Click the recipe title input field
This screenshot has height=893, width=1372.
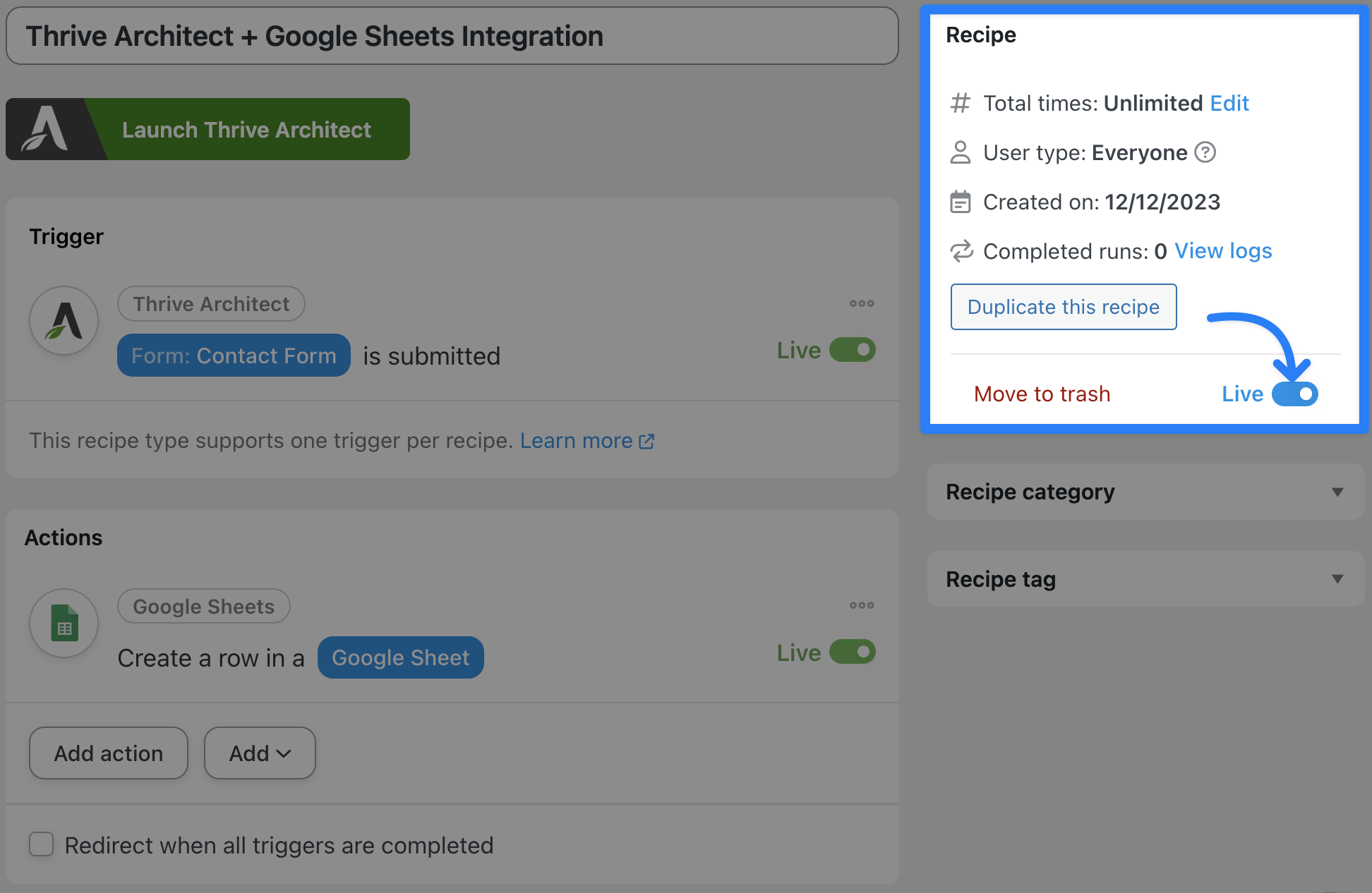452,36
